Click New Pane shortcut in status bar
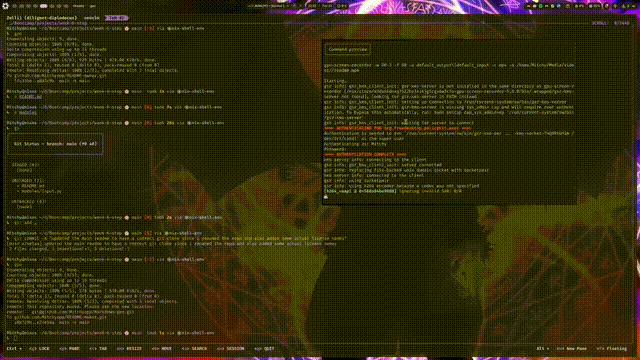This screenshot has width=640, height=360. (572, 349)
